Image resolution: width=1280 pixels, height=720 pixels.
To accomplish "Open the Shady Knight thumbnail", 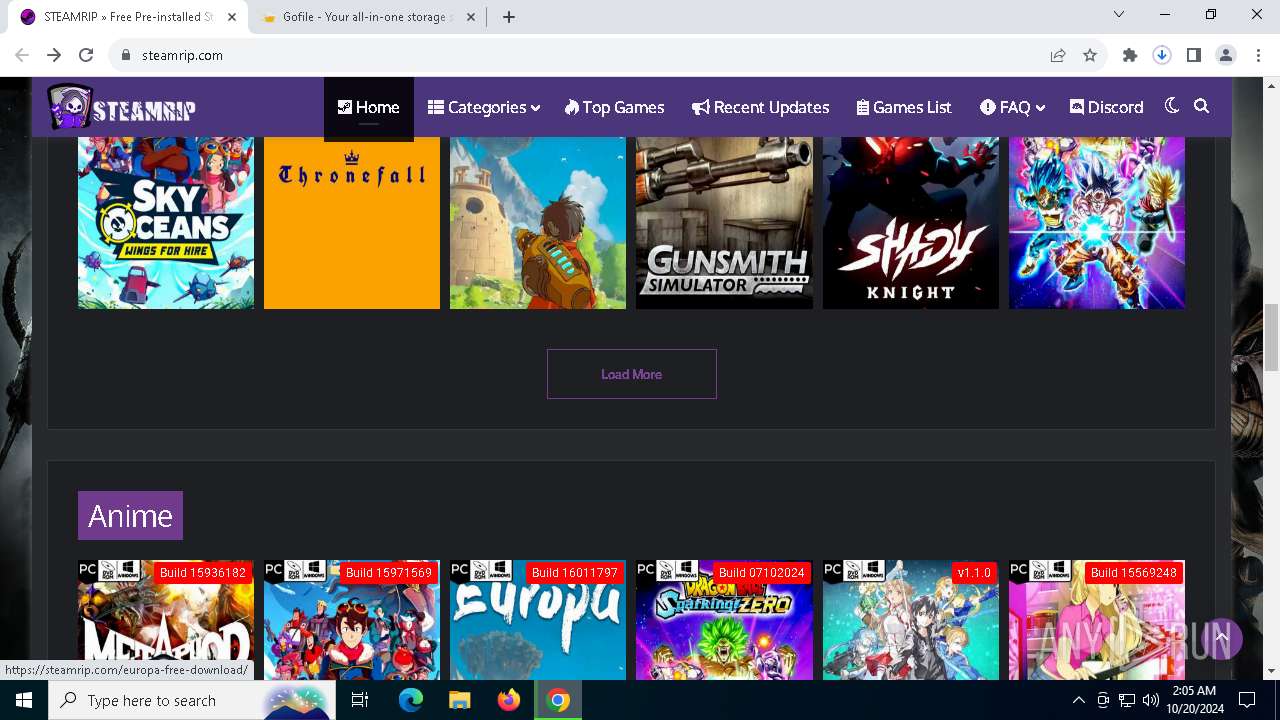I will click(910, 222).
